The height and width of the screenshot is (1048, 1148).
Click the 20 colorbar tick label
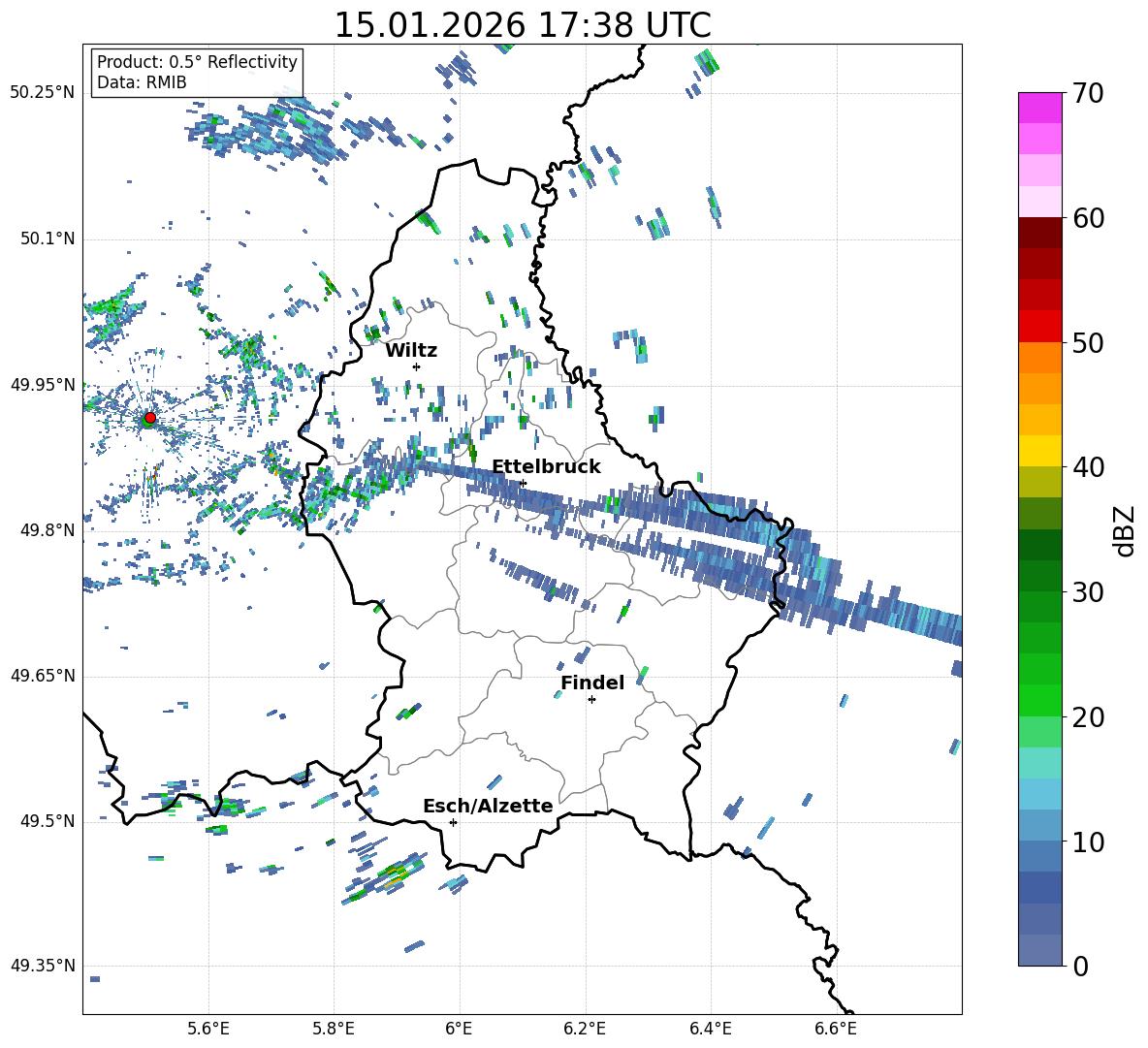1088,717
